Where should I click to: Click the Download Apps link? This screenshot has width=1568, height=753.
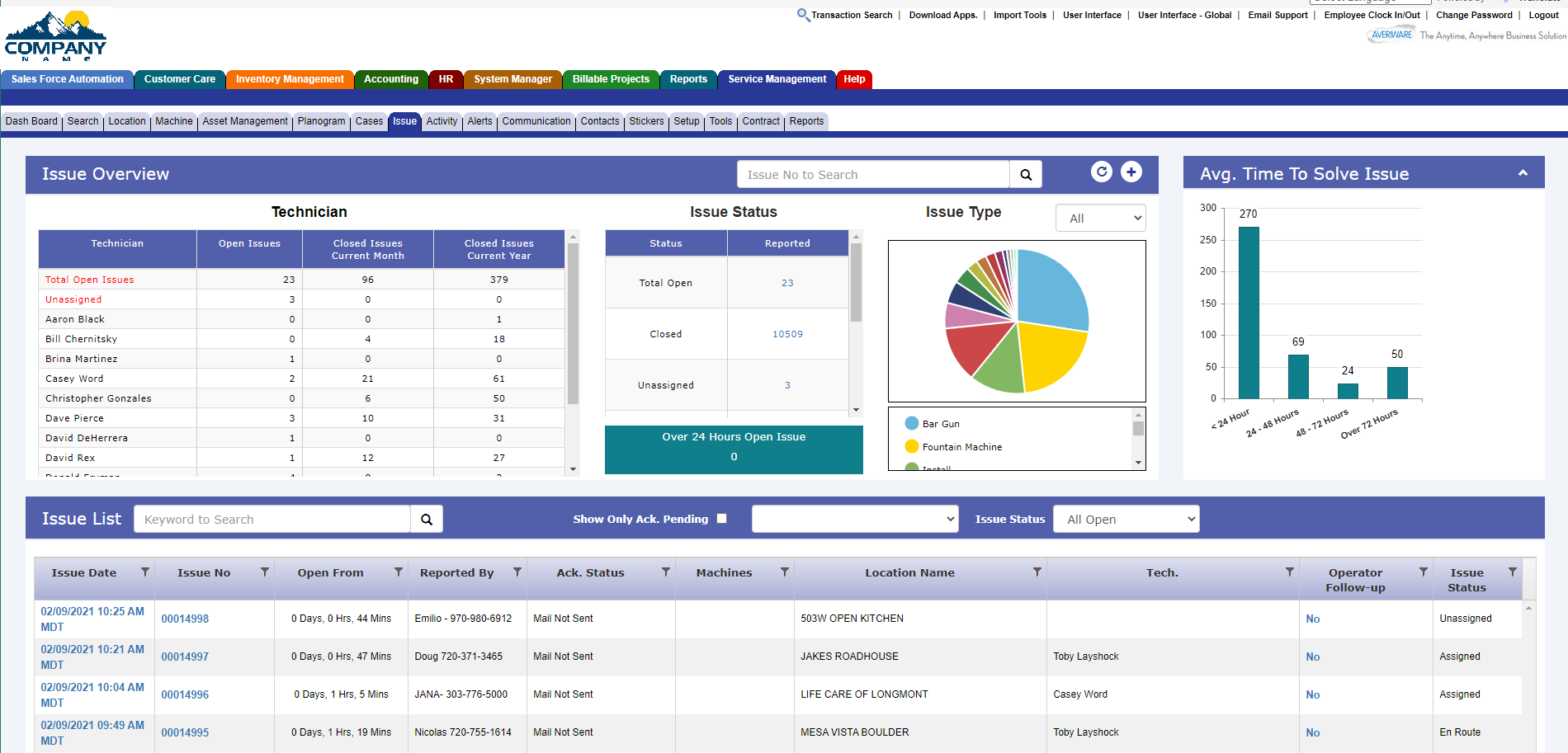coord(942,15)
